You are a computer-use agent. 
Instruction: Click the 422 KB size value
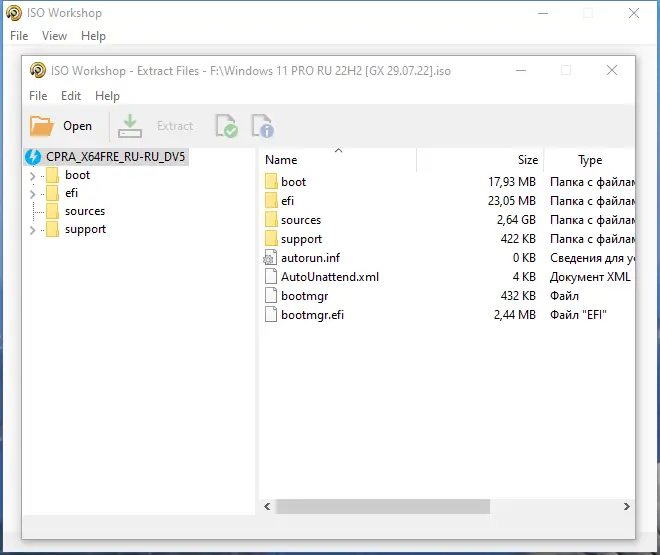click(x=518, y=239)
